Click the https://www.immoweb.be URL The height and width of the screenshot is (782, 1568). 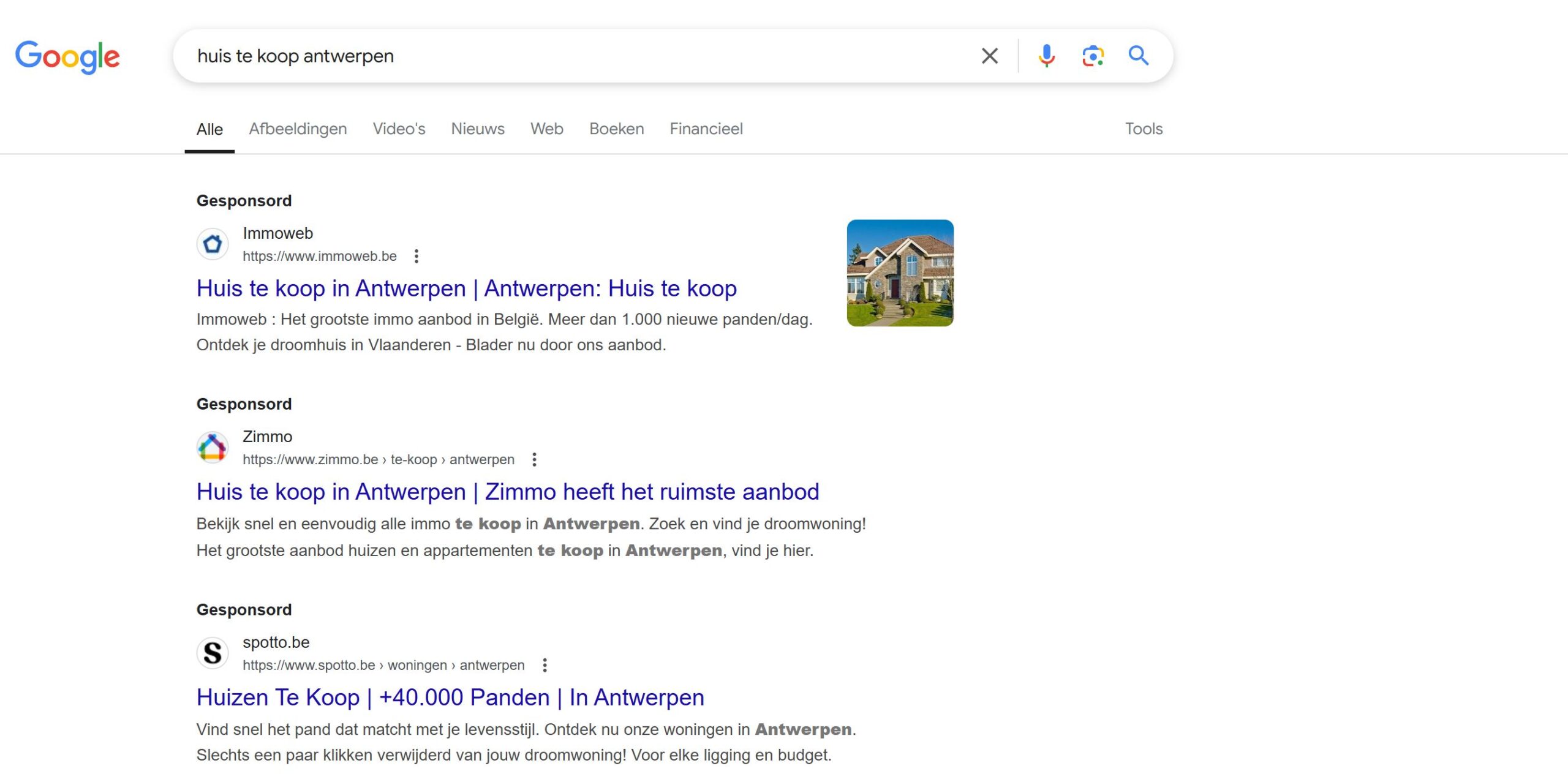click(320, 256)
